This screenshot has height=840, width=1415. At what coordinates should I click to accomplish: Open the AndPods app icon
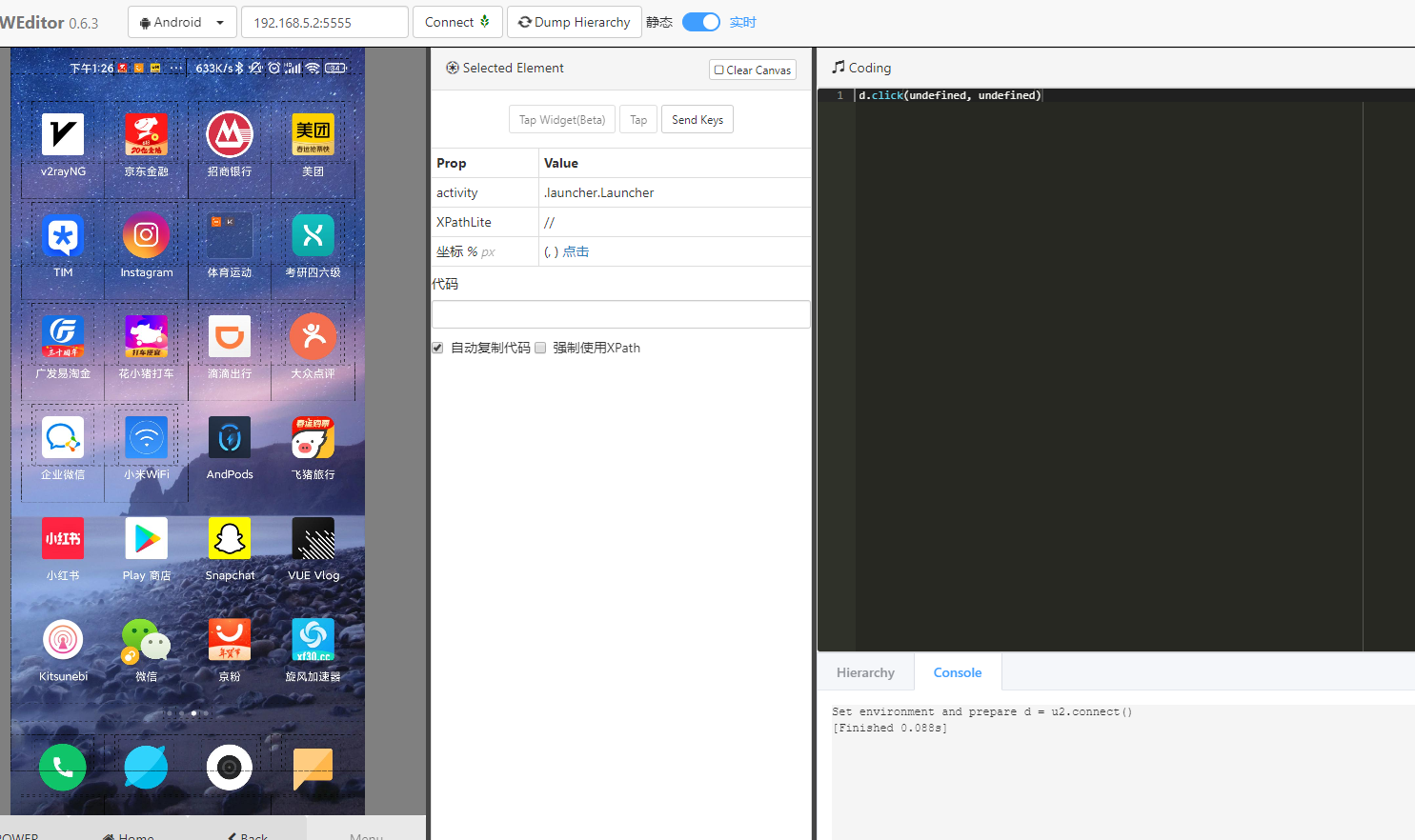230,437
